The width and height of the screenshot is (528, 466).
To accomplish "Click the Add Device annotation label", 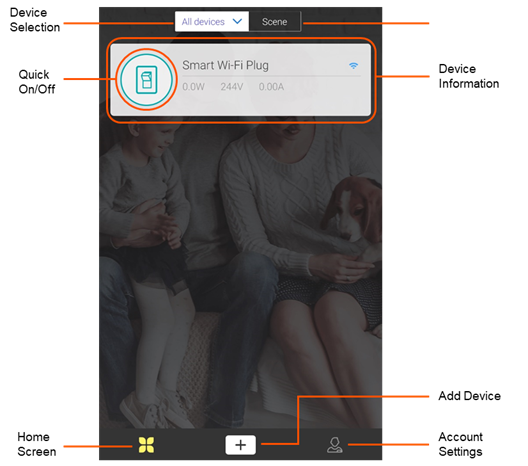I will tap(469, 396).
